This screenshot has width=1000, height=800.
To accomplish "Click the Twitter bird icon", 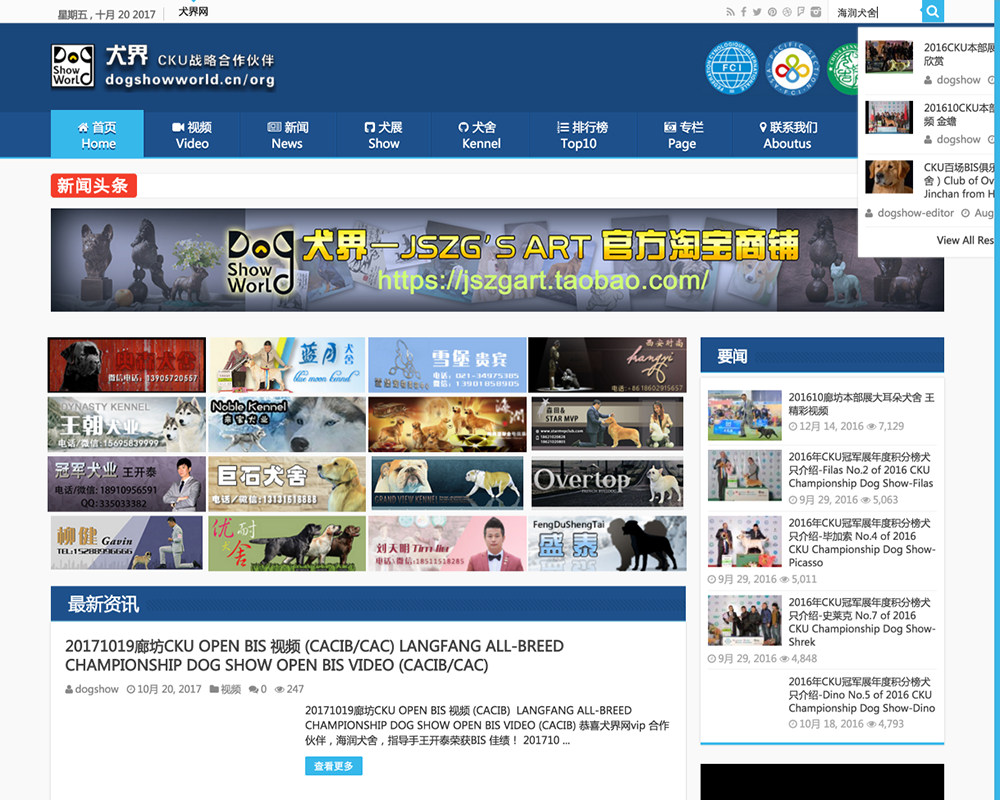I will pyautogui.click(x=757, y=12).
